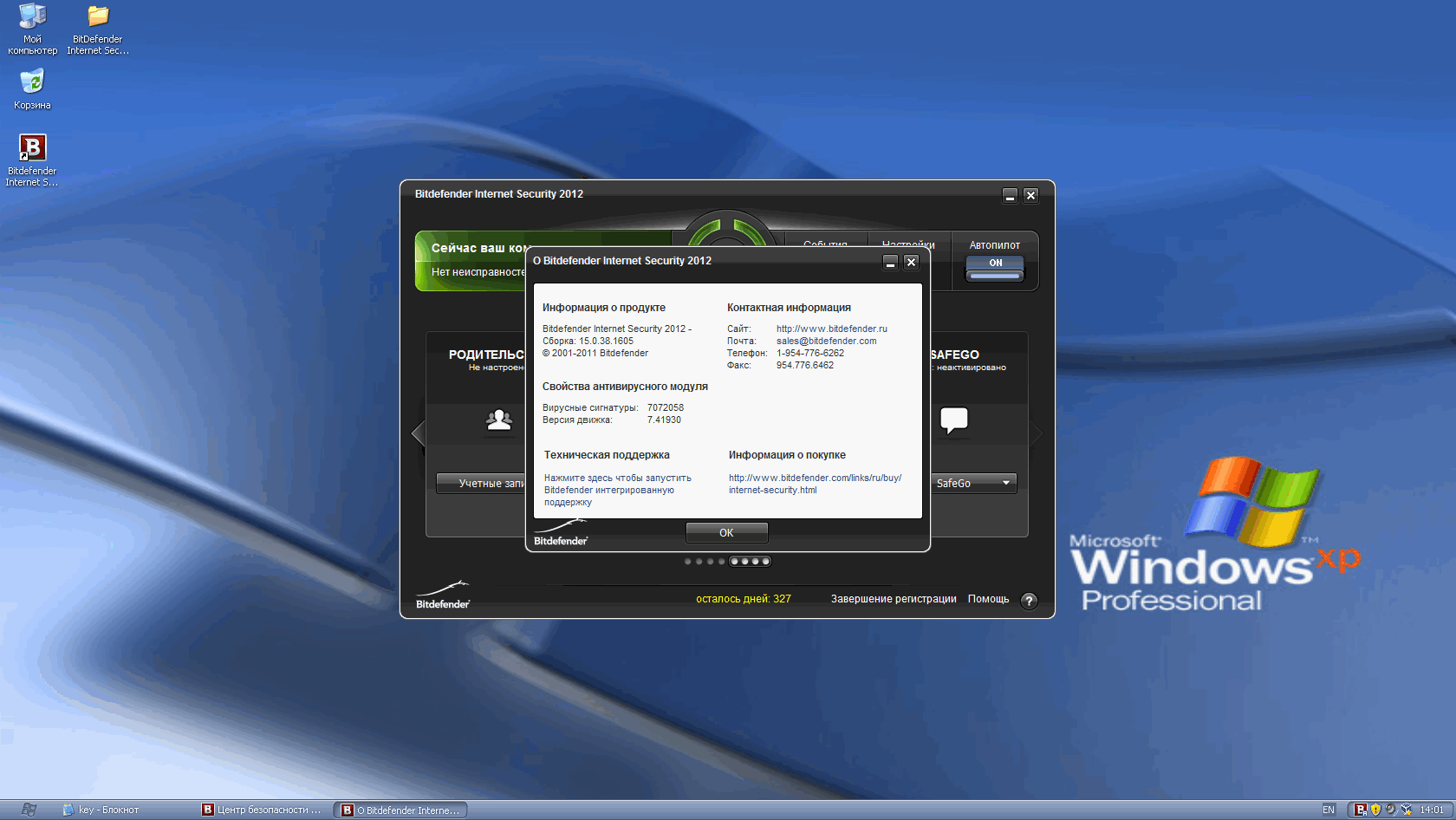Click the question mark help icon
The height and width of the screenshot is (820, 1456).
click(x=1029, y=601)
